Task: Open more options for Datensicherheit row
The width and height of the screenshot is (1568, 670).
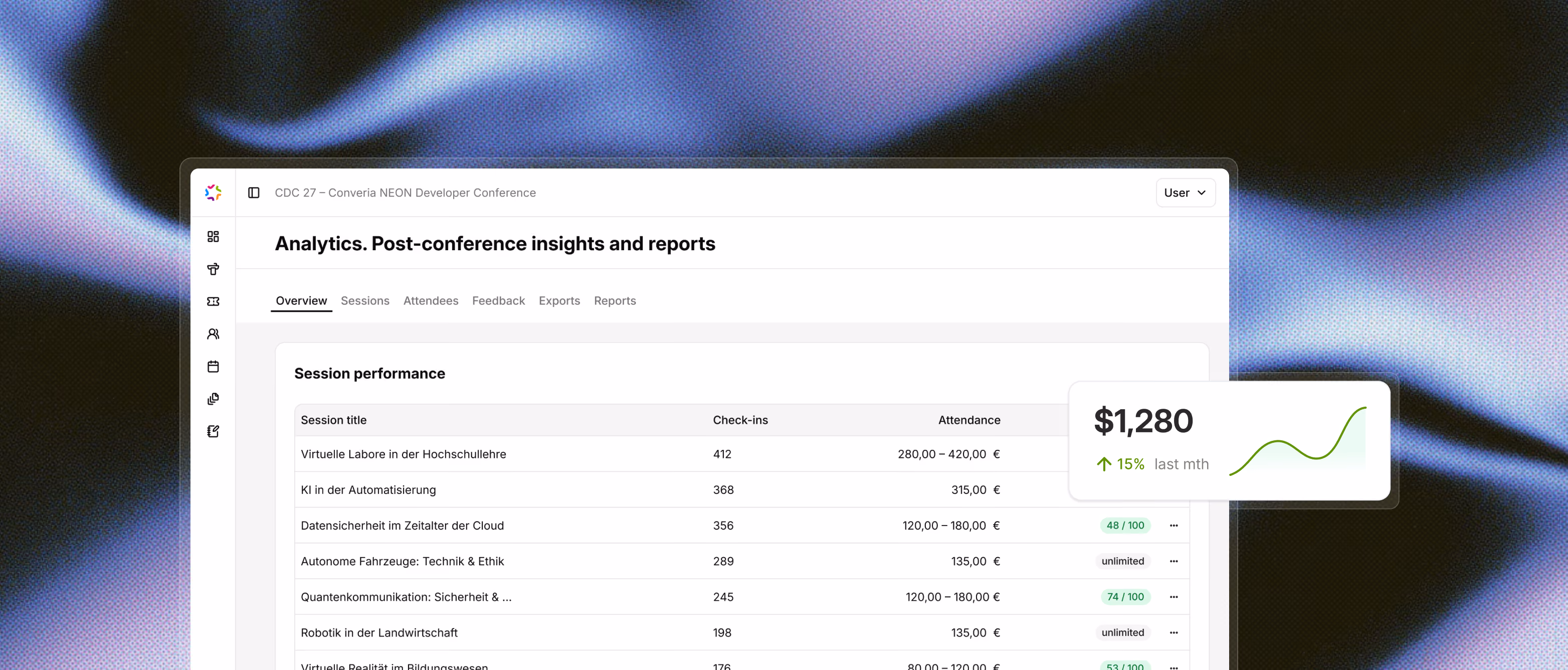Action: (x=1173, y=526)
